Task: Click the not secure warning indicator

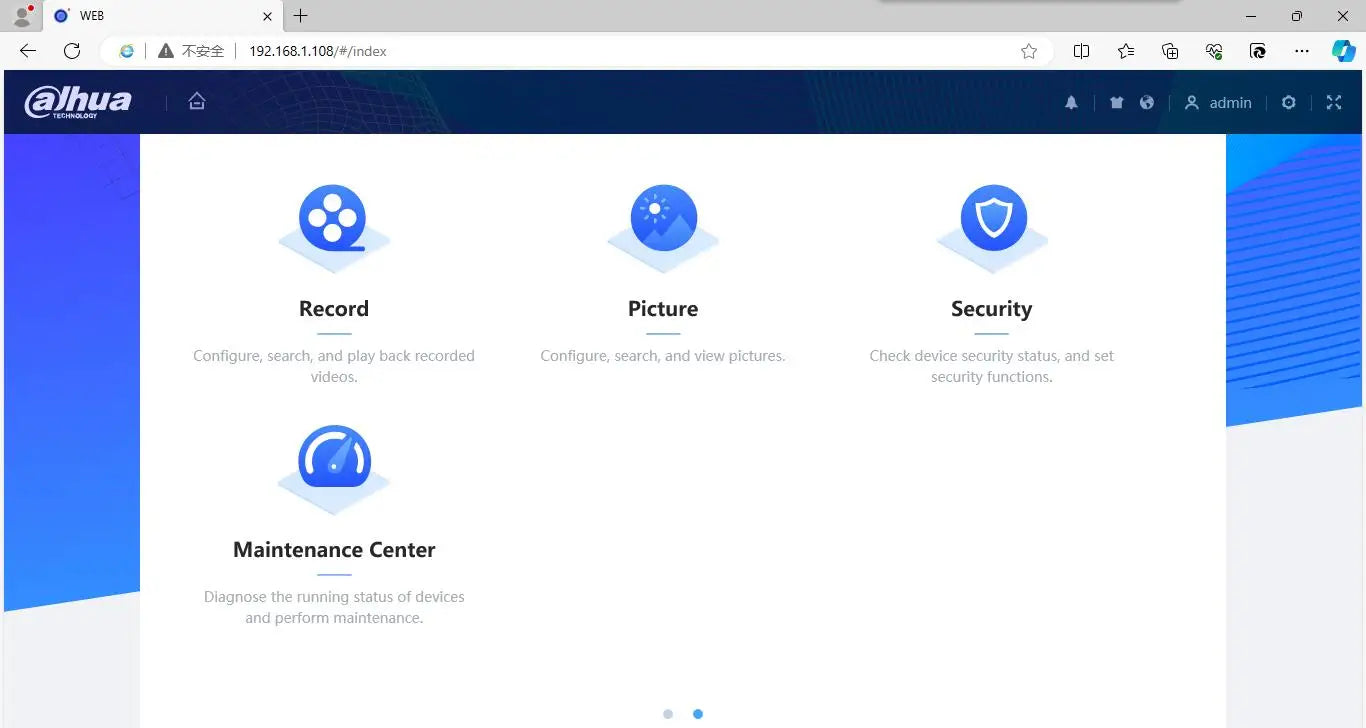Action: [x=191, y=51]
